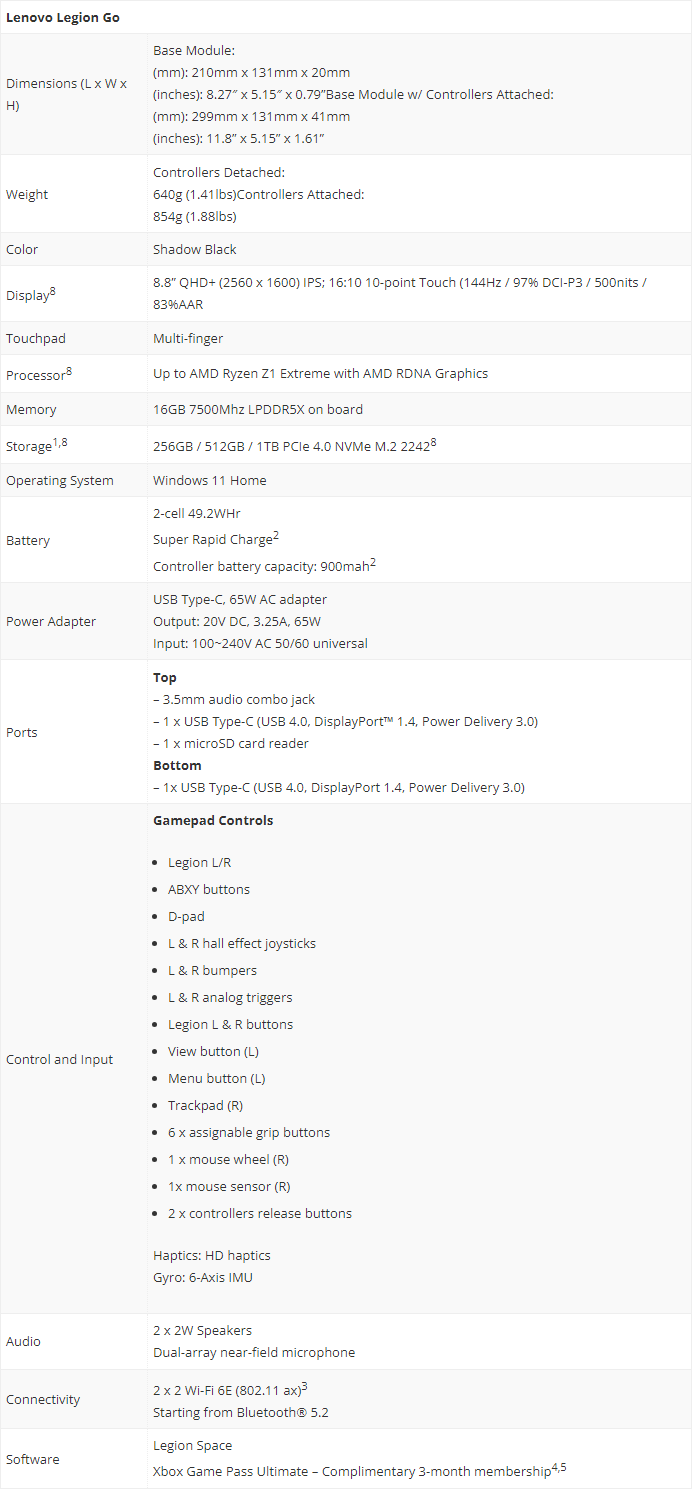Image resolution: width=693 pixels, height=1489 pixels.
Task: Select the Windows 11 Home value
Action: tap(210, 480)
